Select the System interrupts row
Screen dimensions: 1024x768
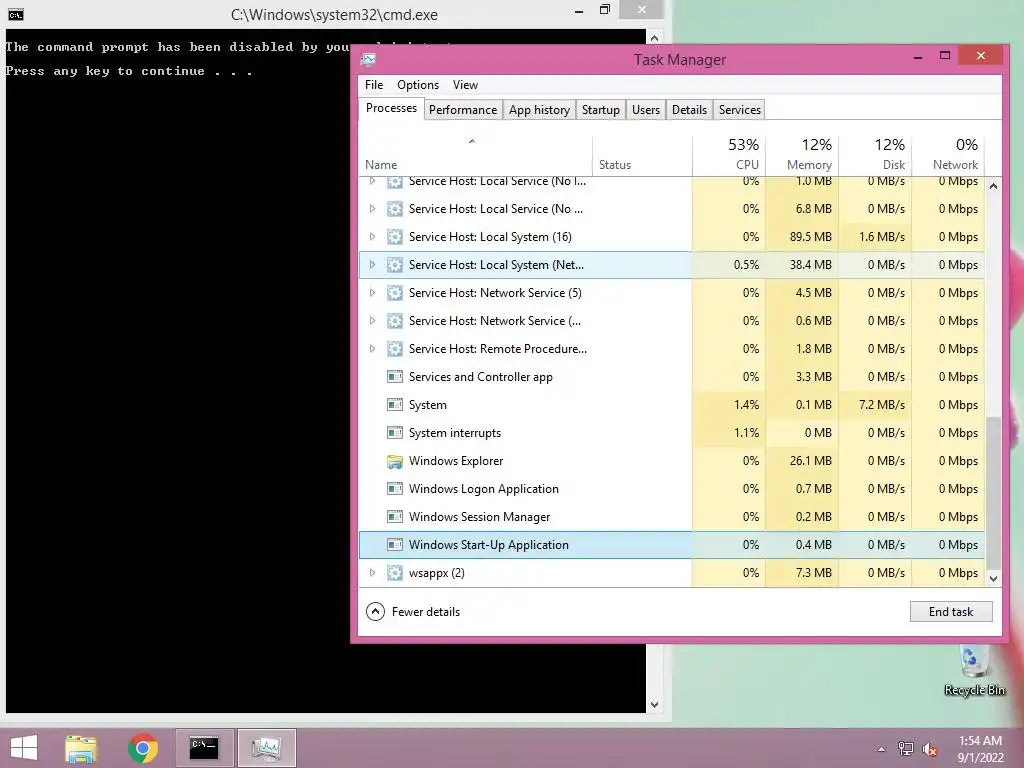[x=671, y=433]
